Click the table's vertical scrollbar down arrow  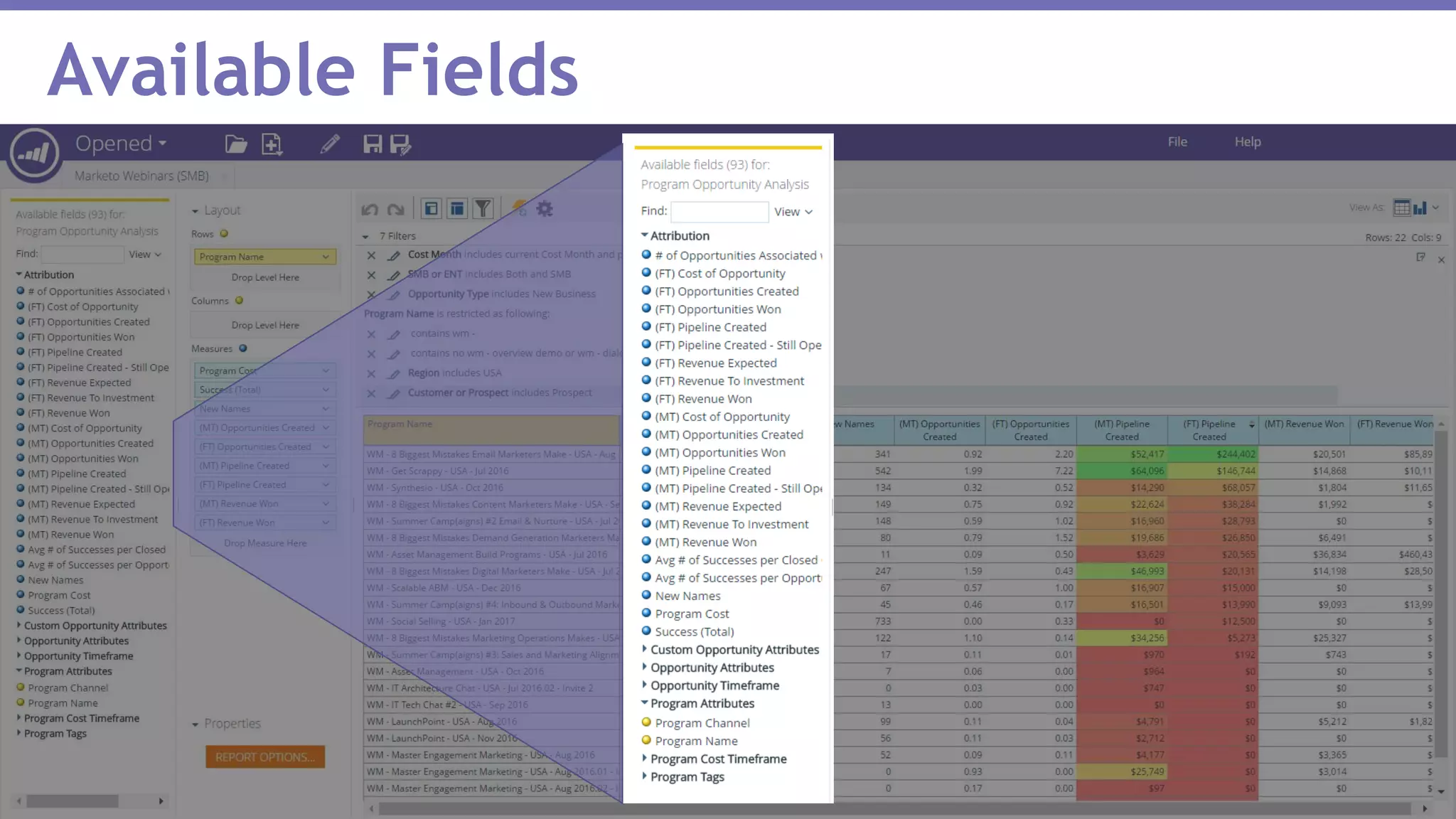(1441, 791)
